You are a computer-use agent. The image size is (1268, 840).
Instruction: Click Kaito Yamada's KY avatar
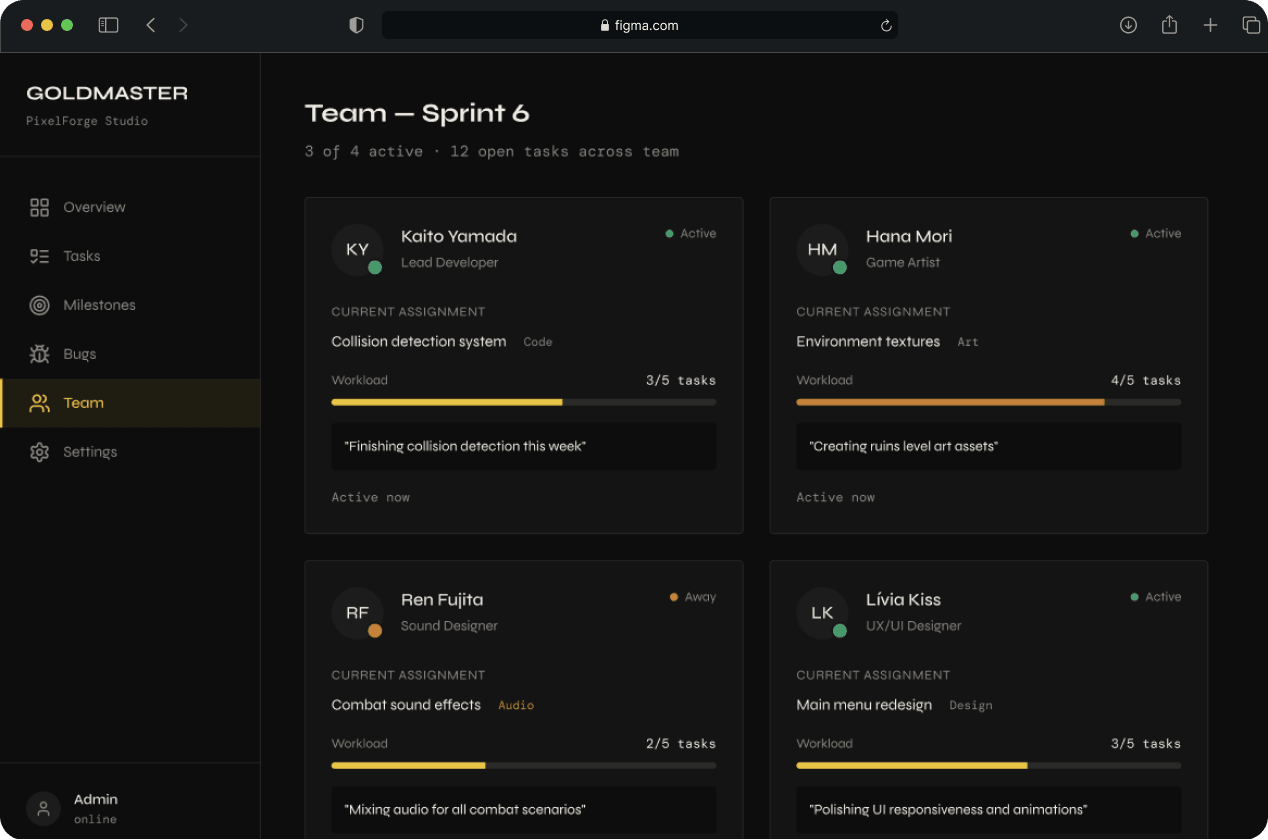click(357, 251)
